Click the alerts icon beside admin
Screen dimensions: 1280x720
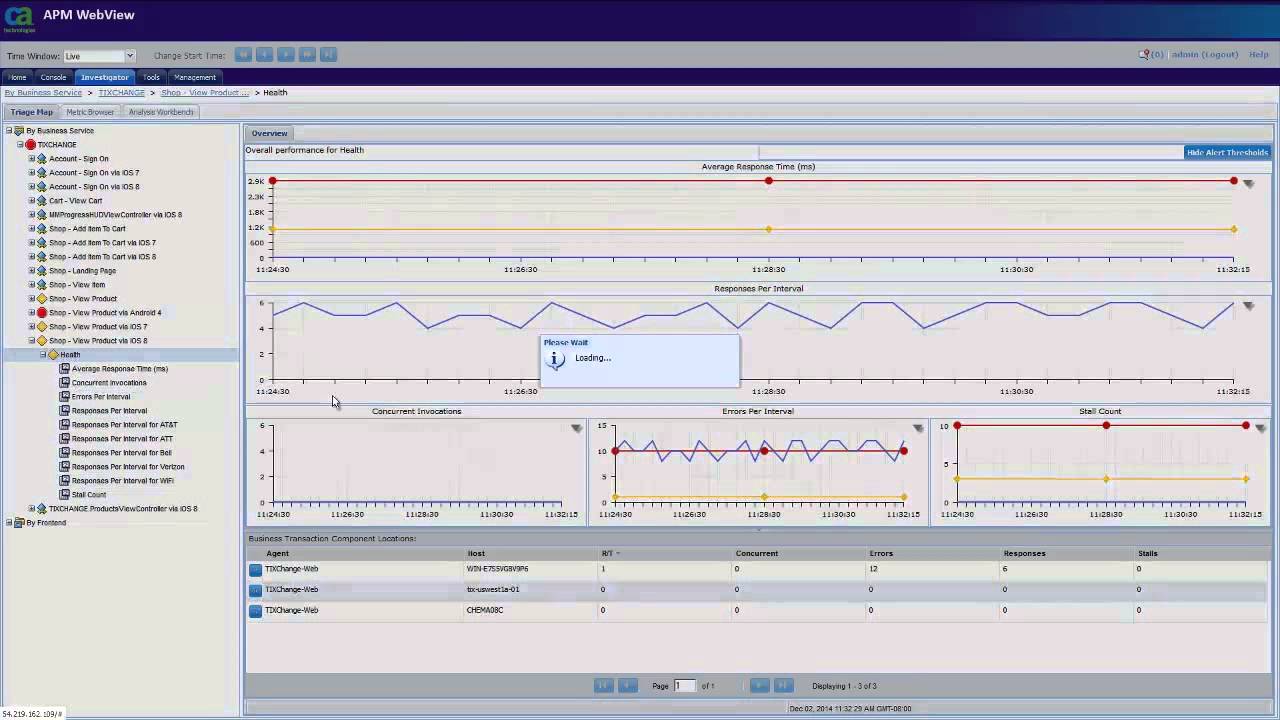[1144, 55]
